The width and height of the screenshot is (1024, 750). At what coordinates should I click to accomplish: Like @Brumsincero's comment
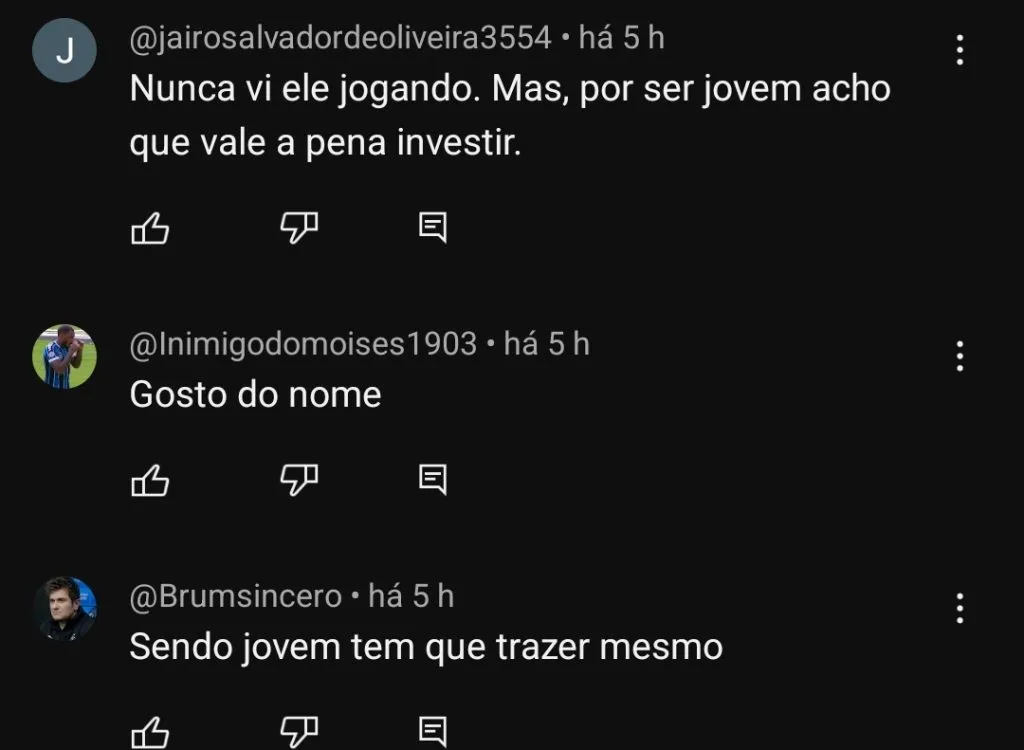pyautogui.click(x=150, y=732)
